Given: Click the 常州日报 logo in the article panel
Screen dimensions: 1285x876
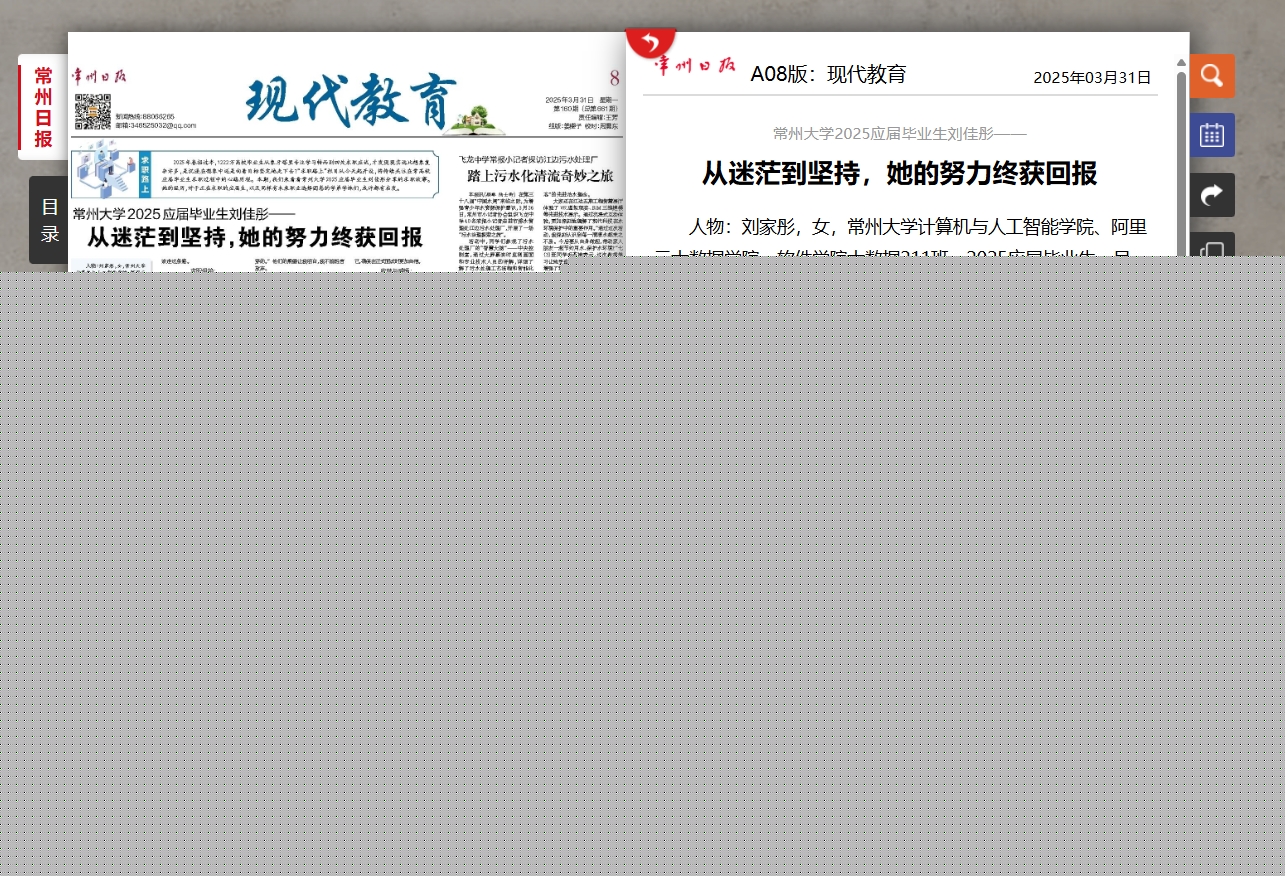Looking at the screenshot, I should 695,67.
